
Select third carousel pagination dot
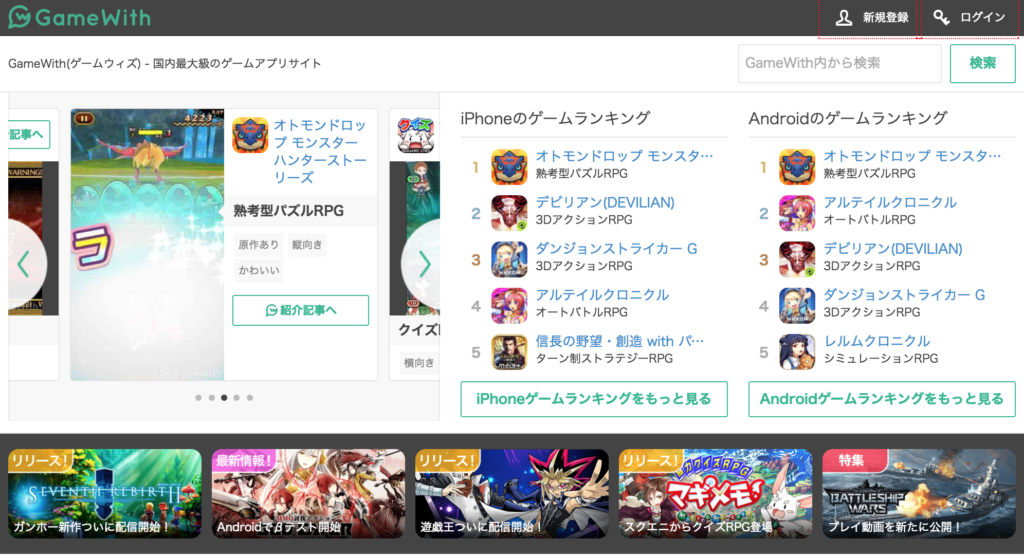click(x=224, y=397)
